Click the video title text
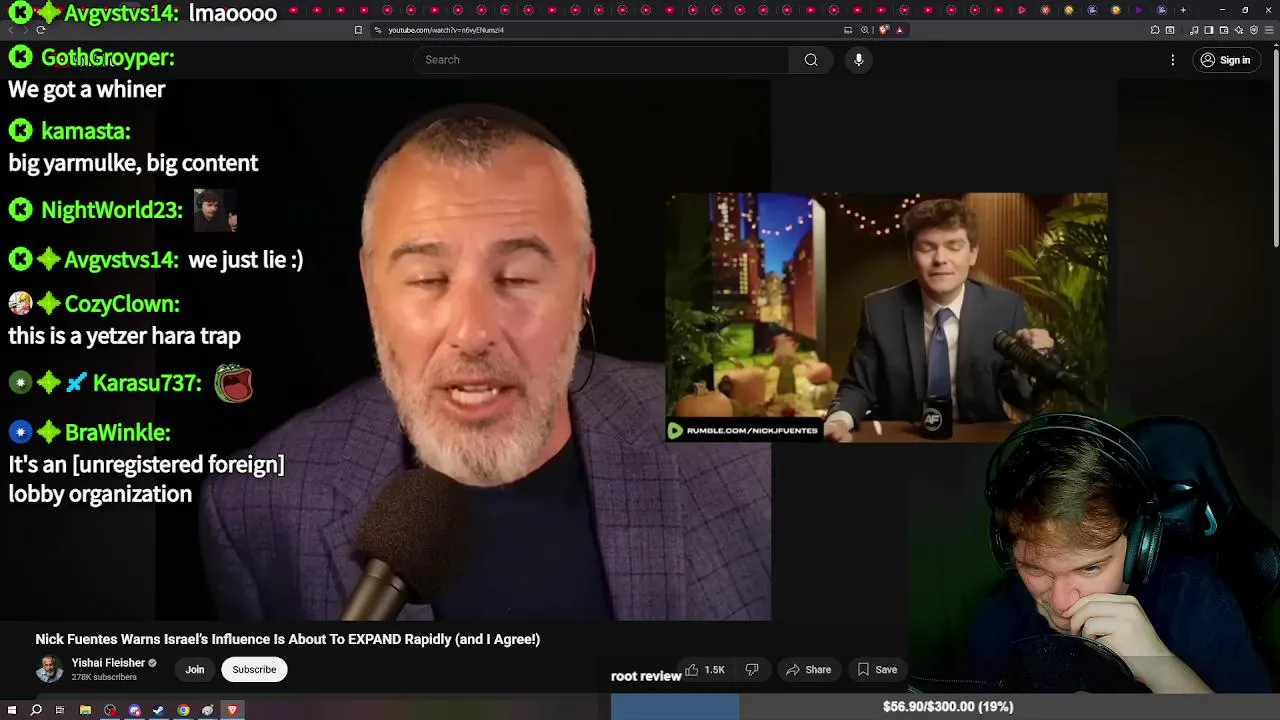1280x720 pixels. [288, 639]
